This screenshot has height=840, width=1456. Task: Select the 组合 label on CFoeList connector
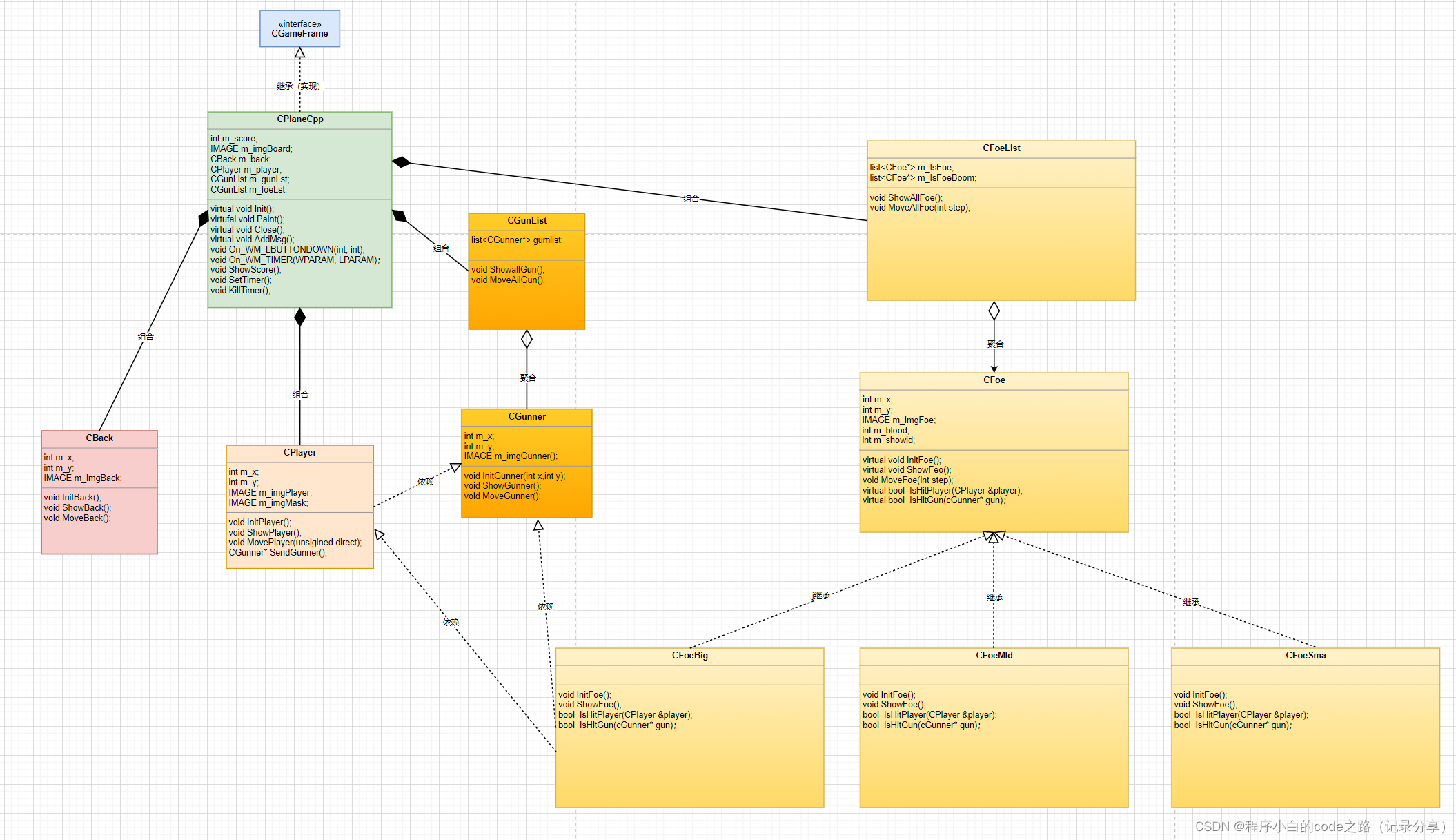[691, 199]
